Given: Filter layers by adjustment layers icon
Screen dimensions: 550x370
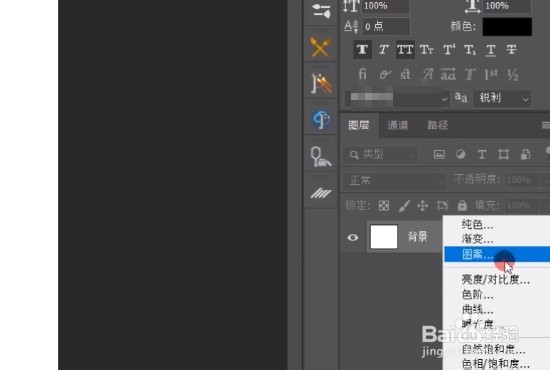Looking at the screenshot, I should [461, 154].
